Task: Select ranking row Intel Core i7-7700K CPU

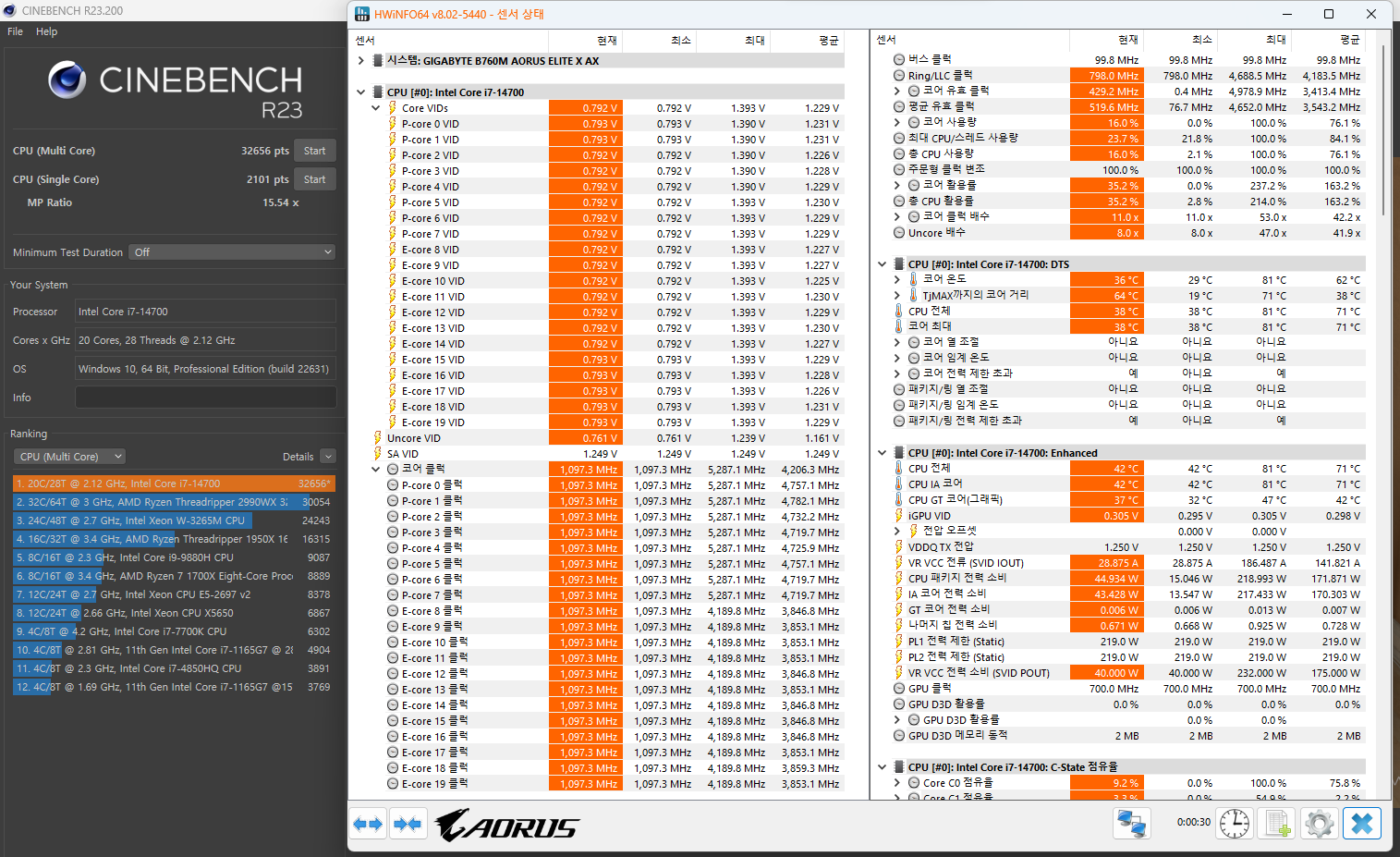Action: (x=174, y=631)
